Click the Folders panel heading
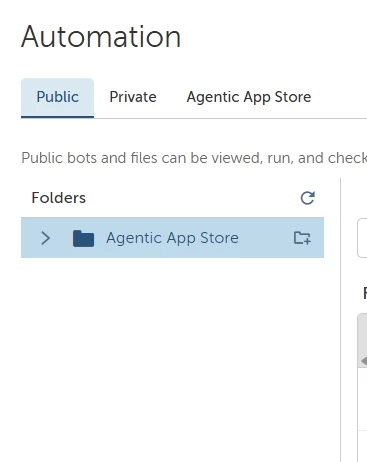The height and width of the screenshot is (462, 367). [x=59, y=198]
